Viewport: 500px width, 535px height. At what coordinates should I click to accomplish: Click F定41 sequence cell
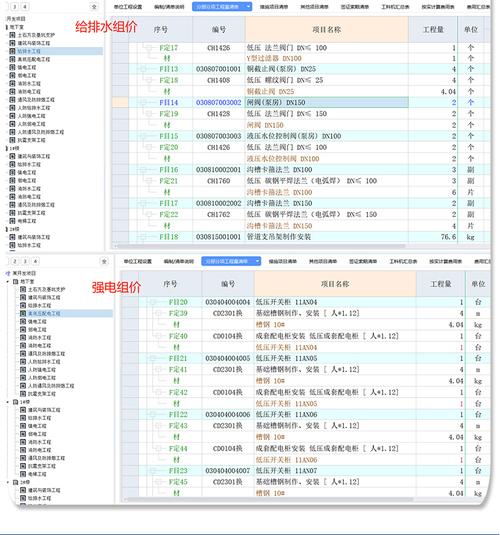178,370
